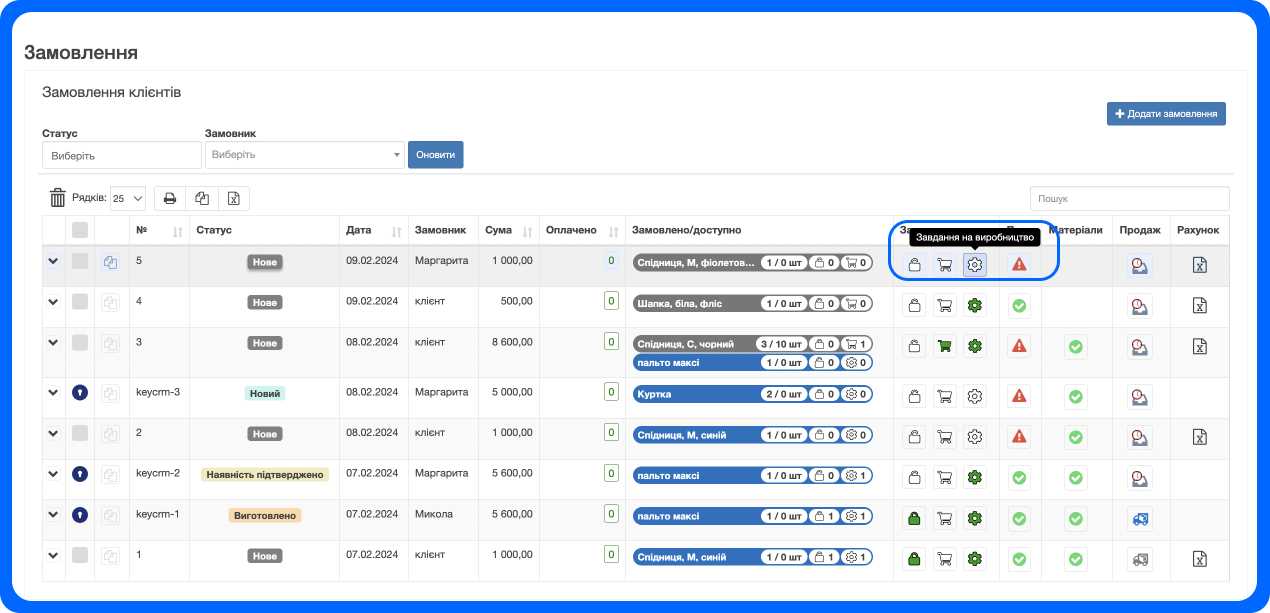1270x613 pixels.
Task: Click the green lock icon for order keycrm-1
Action: click(x=913, y=519)
